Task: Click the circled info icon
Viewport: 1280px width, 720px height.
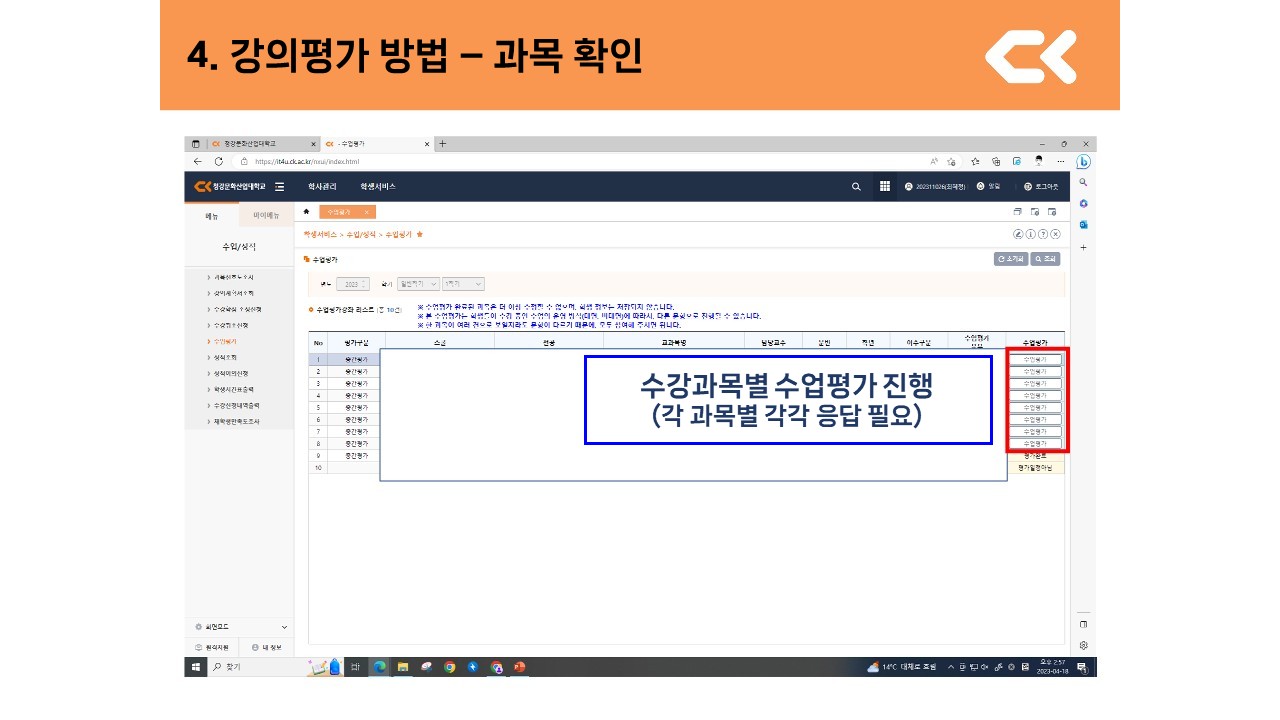Action: pyautogui.click(x=1031, y=234)
